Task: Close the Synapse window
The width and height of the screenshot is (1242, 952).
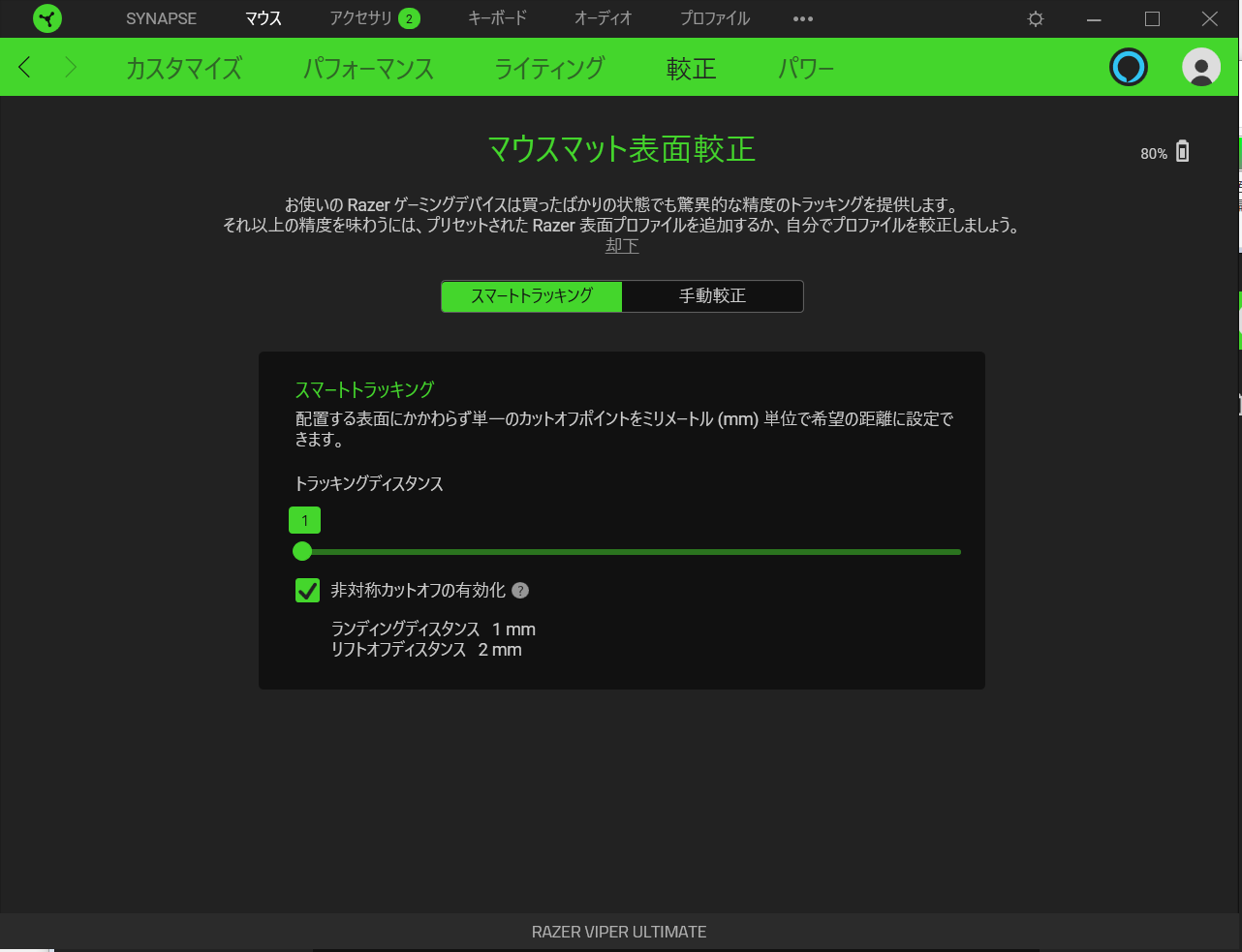Action: click(1210, 18)
